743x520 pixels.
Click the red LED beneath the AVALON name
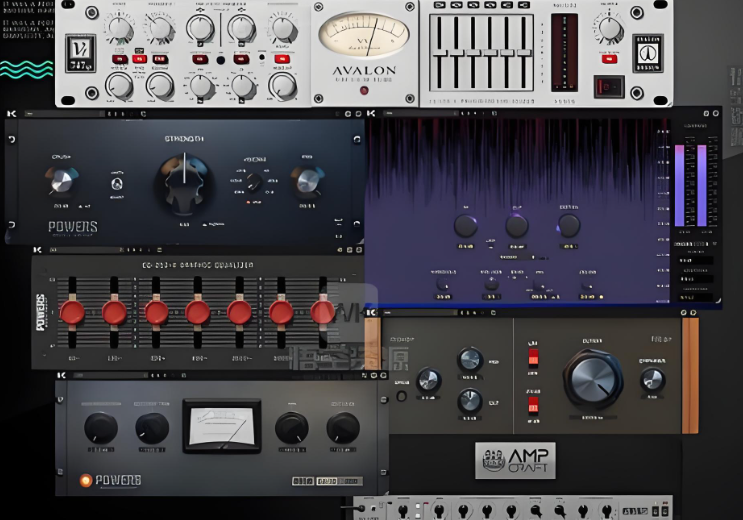pos(364,91)
